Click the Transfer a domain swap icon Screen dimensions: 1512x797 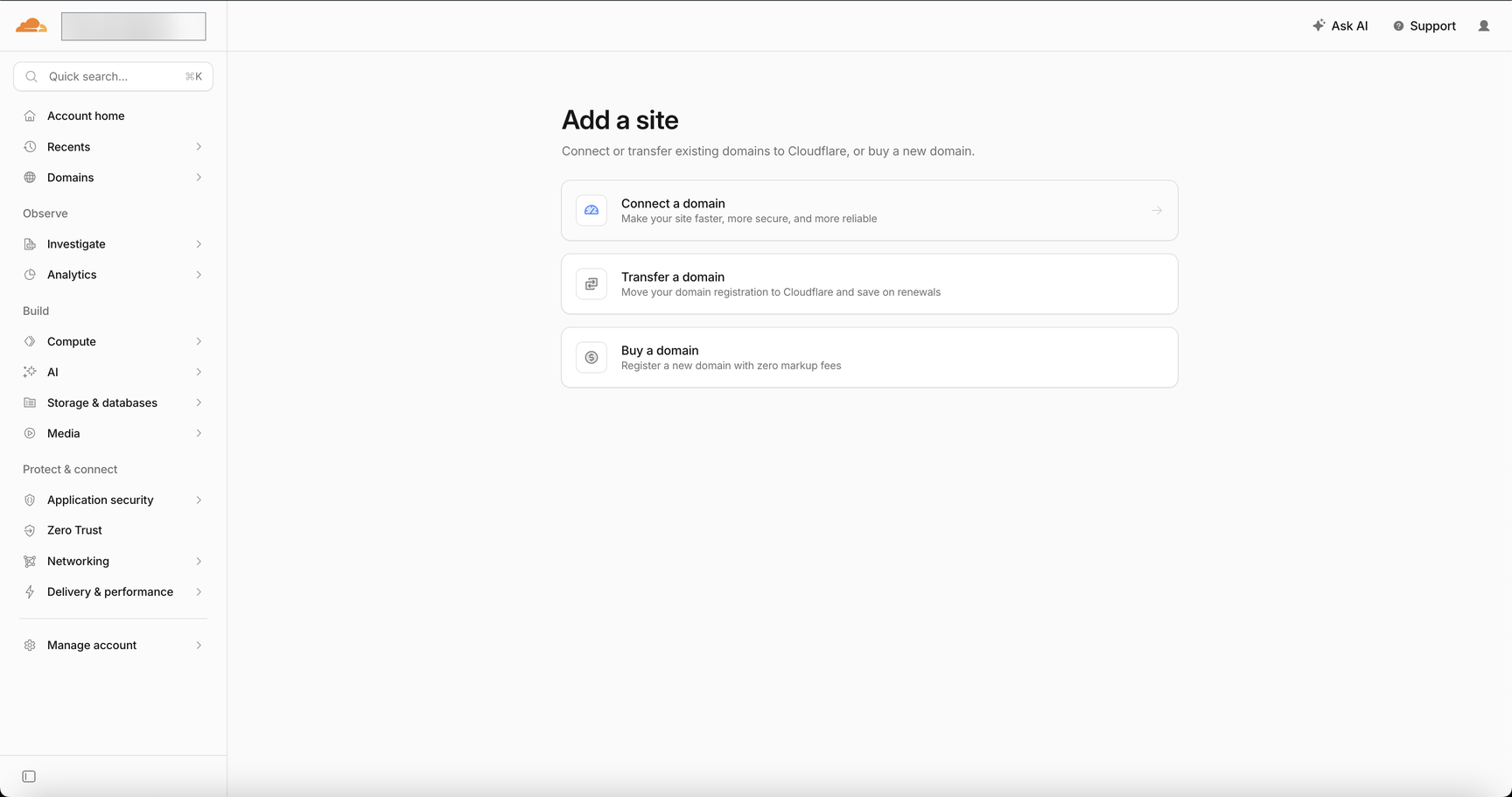pos(591,284)
